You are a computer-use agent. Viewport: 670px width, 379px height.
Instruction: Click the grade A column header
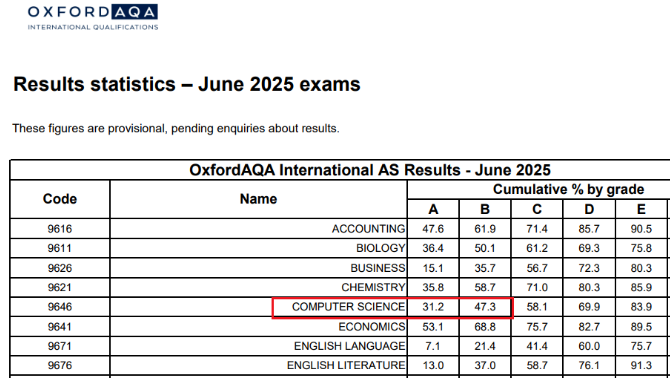(x=433, y=209)
